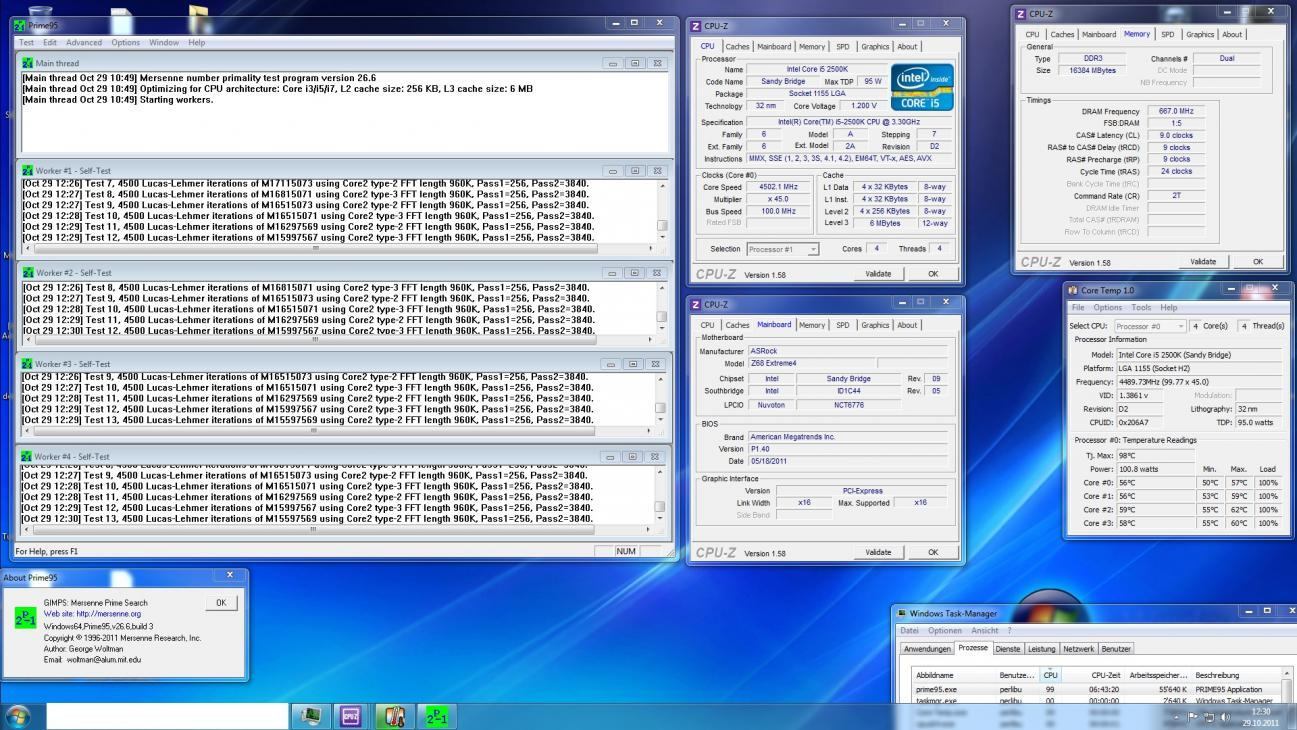Select the prime95.exe process row
1297x730 pixels.
(1098, 689)
